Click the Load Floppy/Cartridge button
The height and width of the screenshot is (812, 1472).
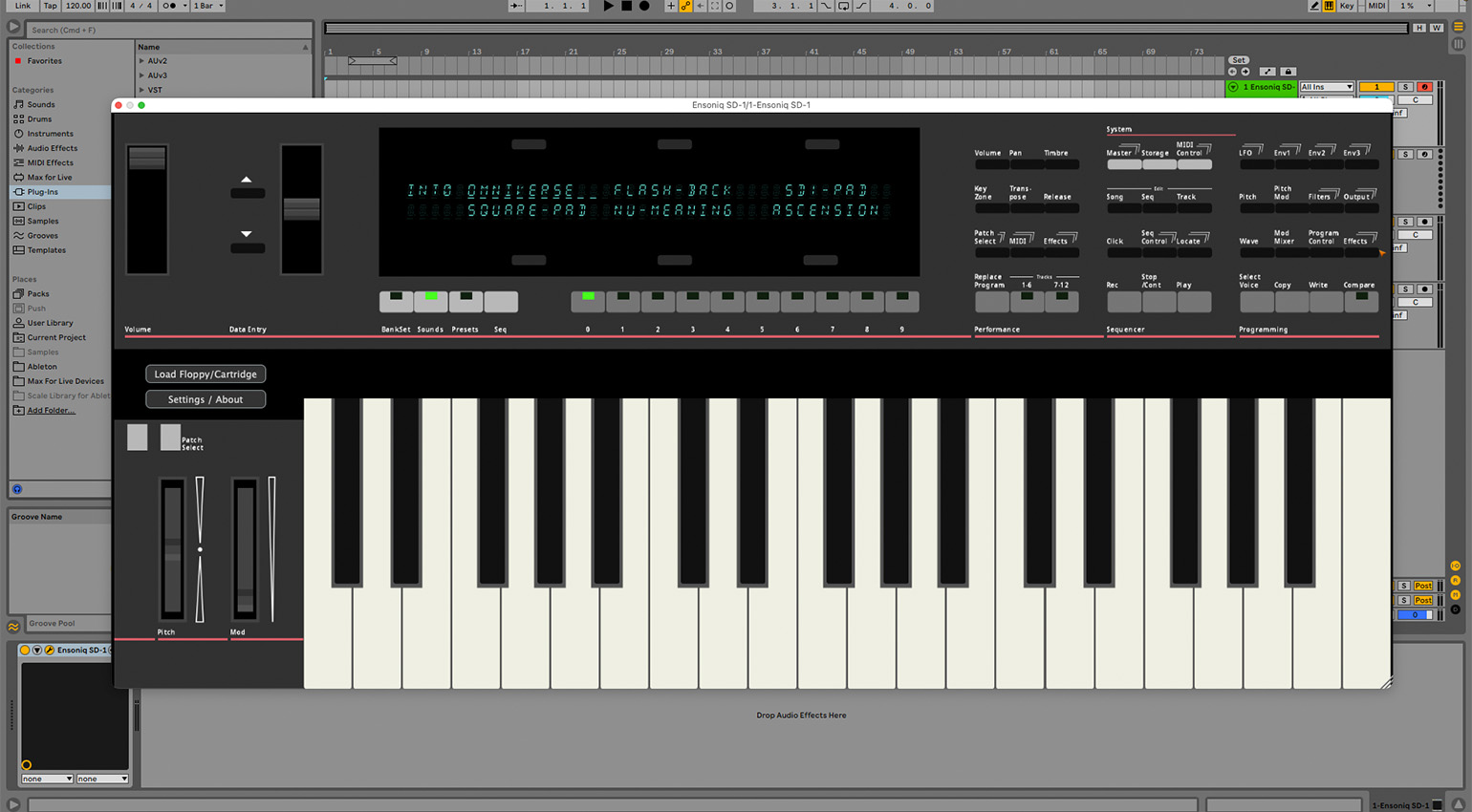pyautogui.click(x=206, y=374)
